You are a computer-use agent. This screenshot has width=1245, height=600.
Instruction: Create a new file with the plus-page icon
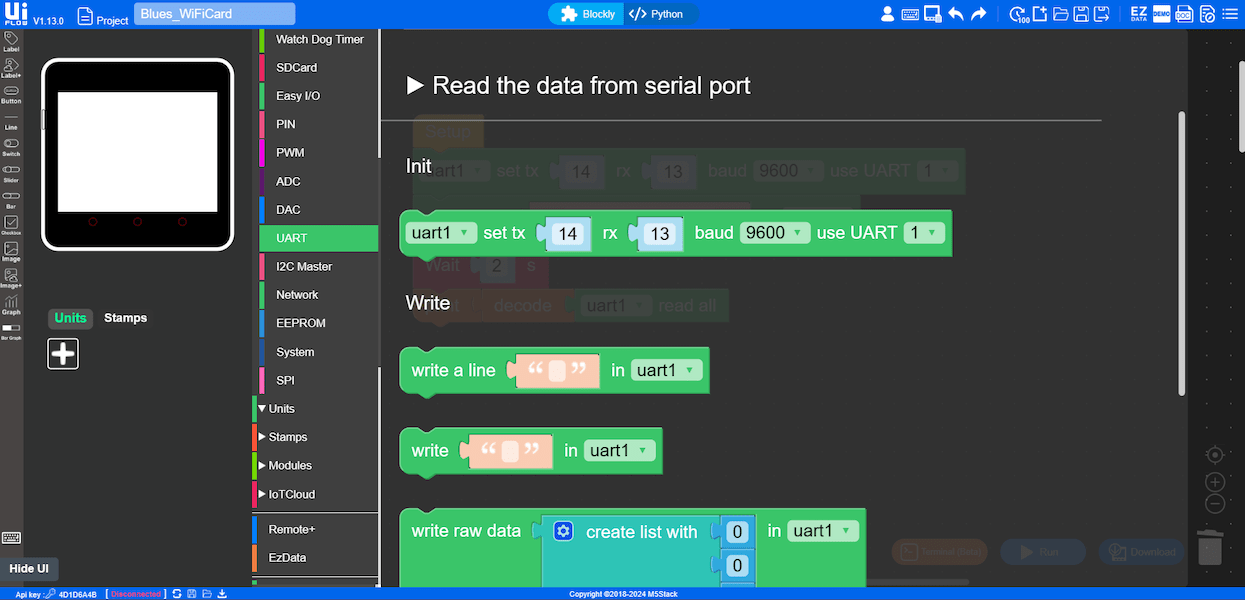(x=1039, y=14)
